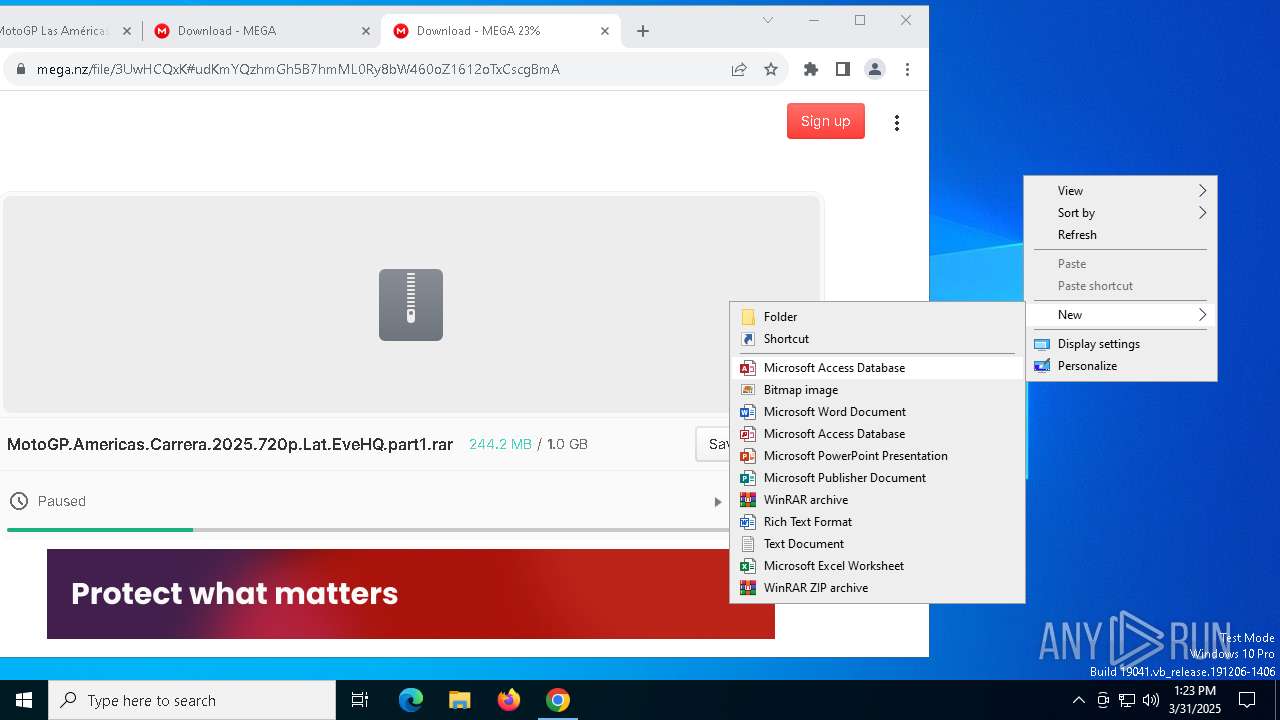Create a new Microsoft PowerPoint Presentation
Viewport: 1280px width, 720px height.
click(877, 456)
